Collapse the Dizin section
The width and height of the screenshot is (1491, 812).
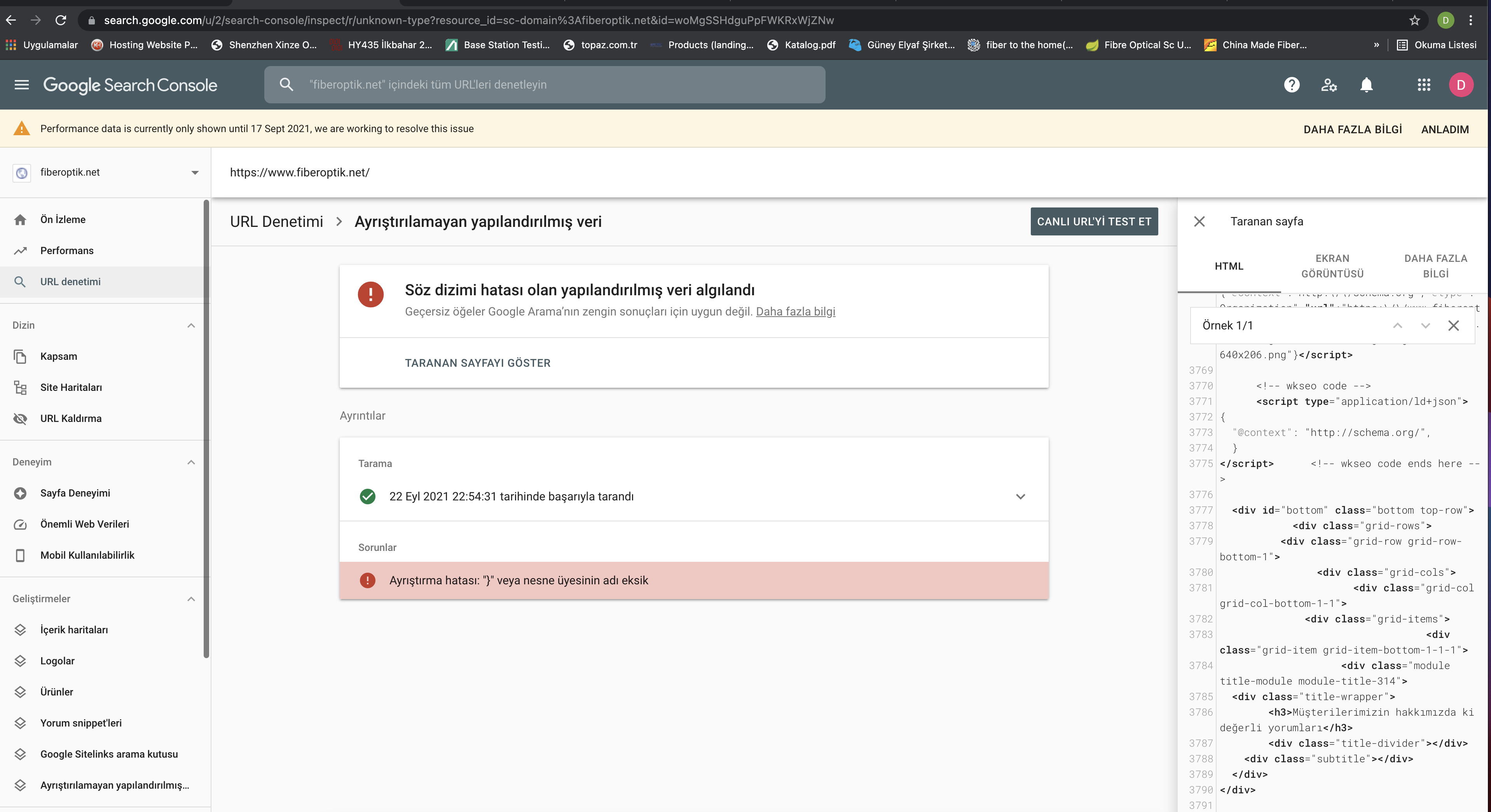[191, 325]
